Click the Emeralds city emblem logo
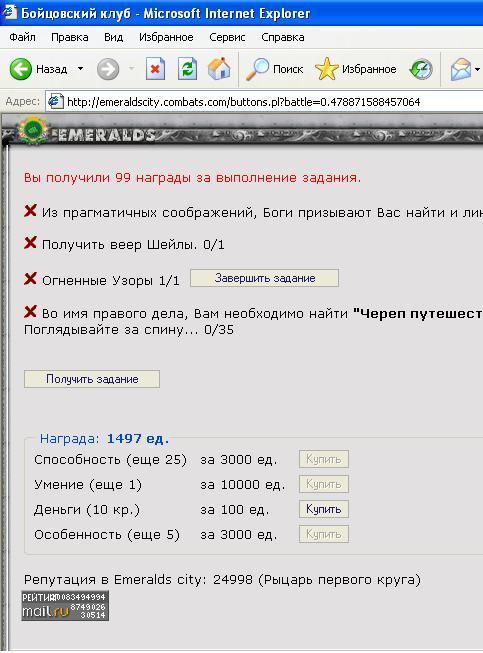The width and height of the screenshot is (483, 653). (32, 131)
